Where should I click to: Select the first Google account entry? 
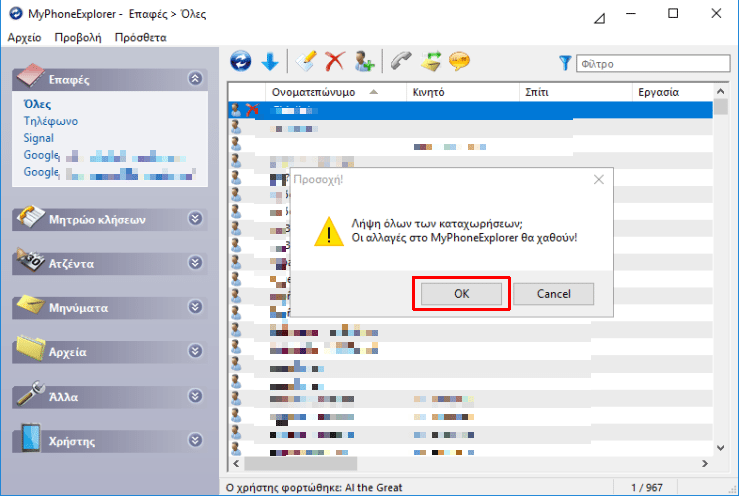pos(105,155)
